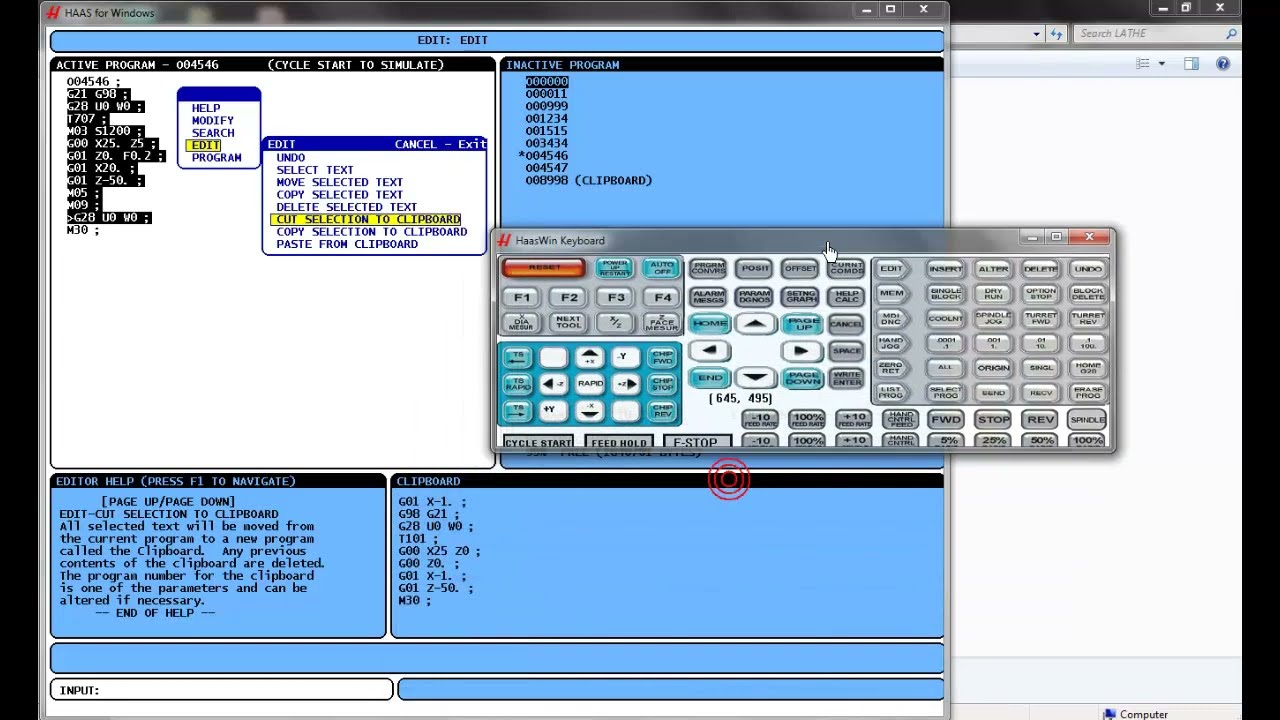Click the E-STOP button
This screenshot has width=1280, height=720.
[696, 443]
